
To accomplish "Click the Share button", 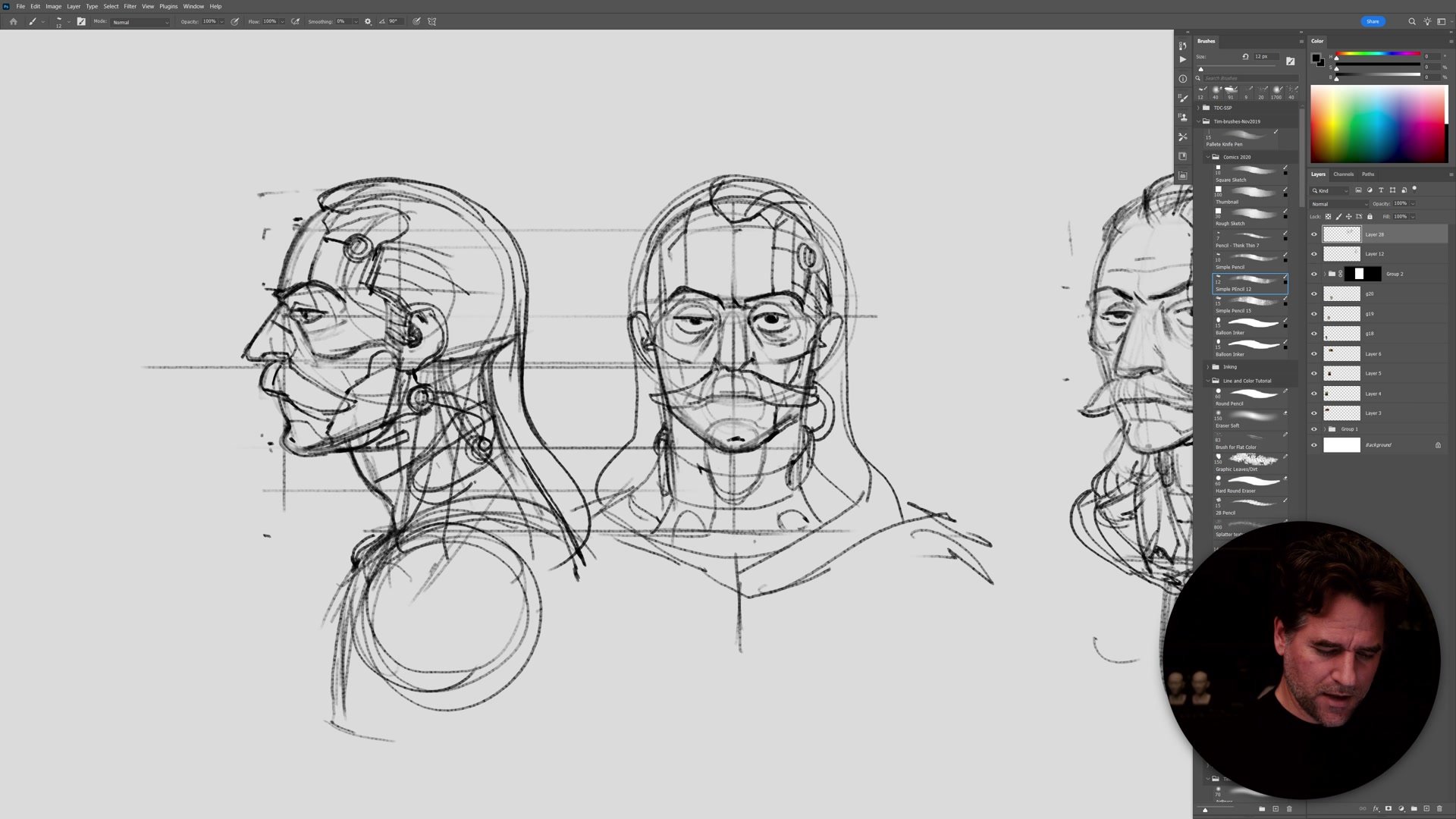I will tap(1373, 21).
